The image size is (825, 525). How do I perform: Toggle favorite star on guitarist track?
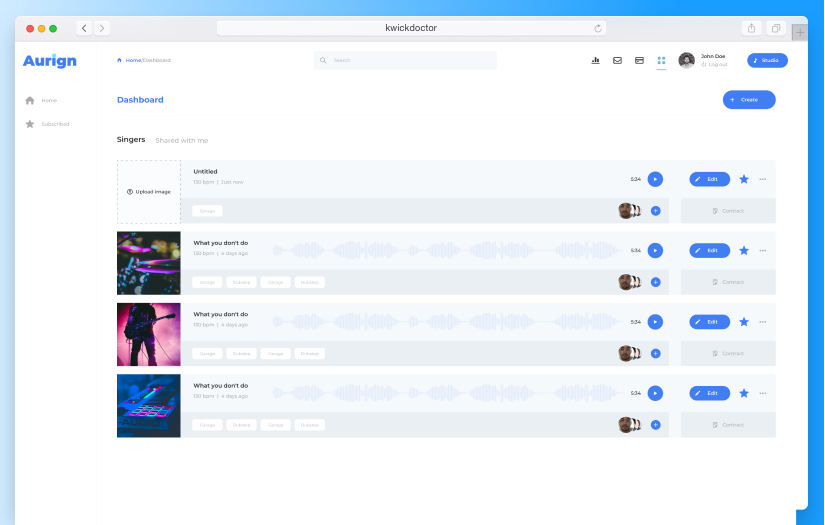744,322
